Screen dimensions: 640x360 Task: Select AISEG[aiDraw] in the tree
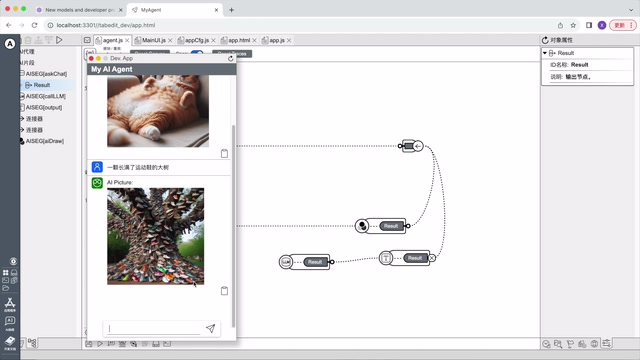point(44,141)
